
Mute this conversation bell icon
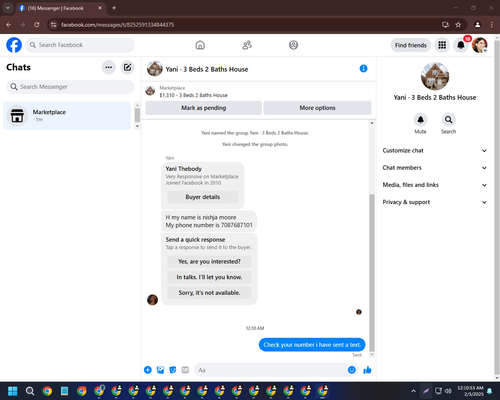[420, 119]
